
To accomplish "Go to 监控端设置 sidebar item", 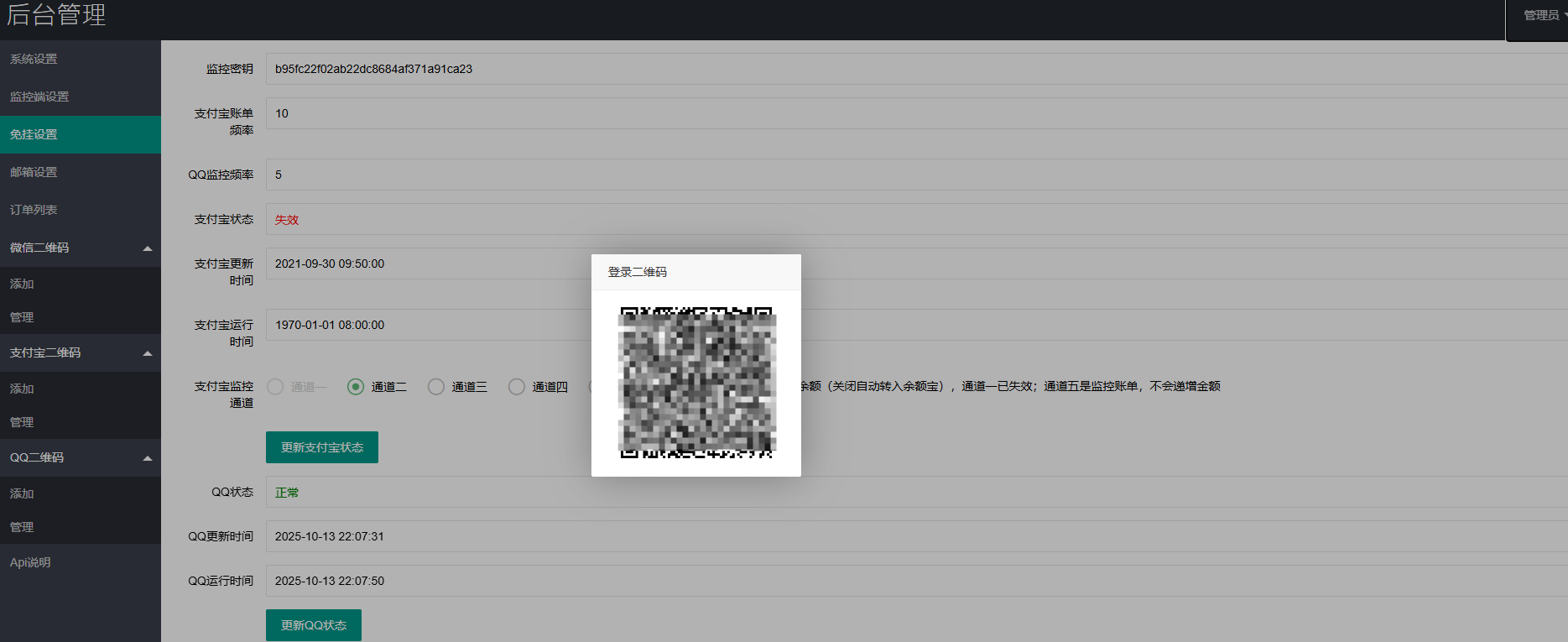I will pos(39,97).
